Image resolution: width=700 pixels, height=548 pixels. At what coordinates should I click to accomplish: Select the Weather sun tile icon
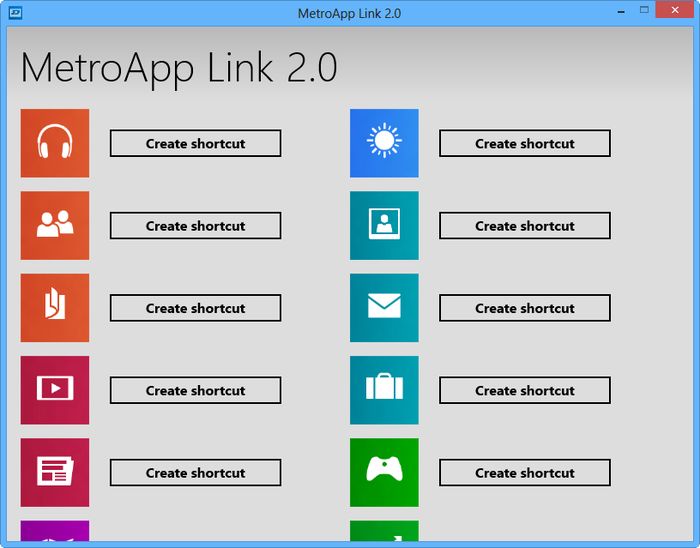point(384,143)
